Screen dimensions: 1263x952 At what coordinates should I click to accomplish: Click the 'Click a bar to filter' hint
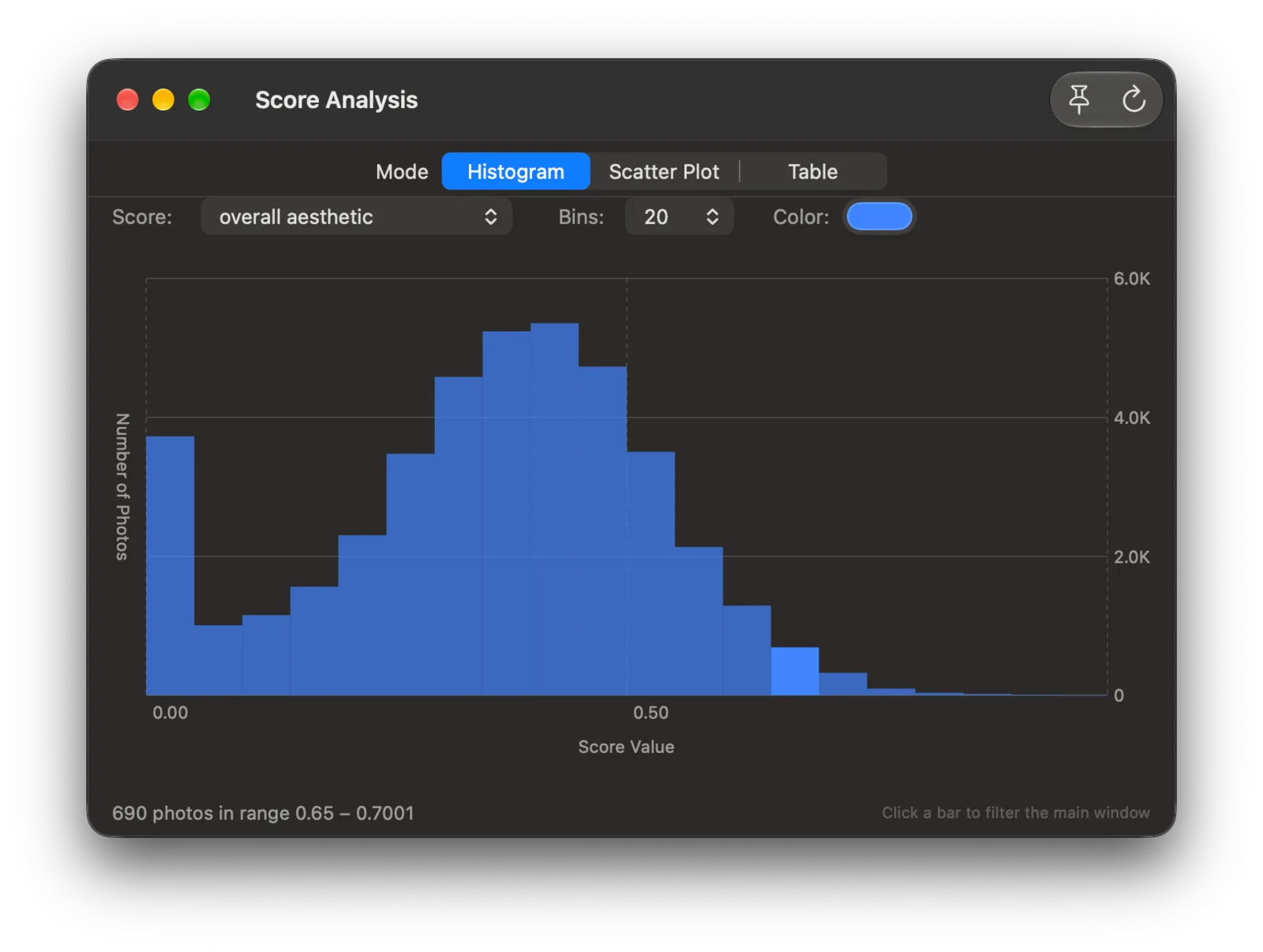(1015, 813)
